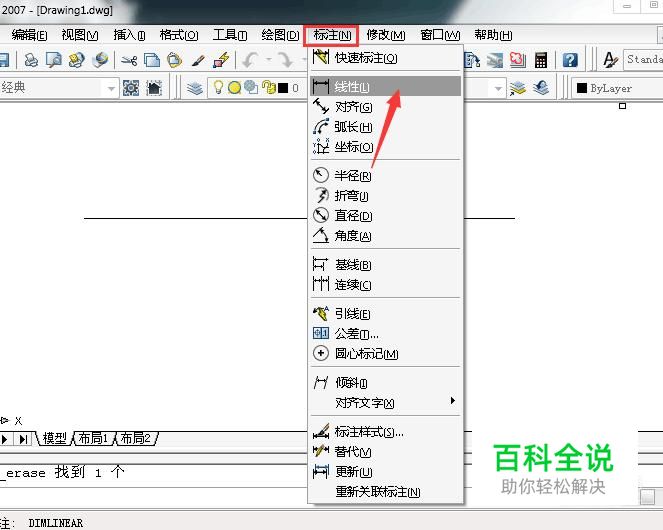Open the ByLayer color control dropdown
The image size is (663, 530).
(617, 88)
